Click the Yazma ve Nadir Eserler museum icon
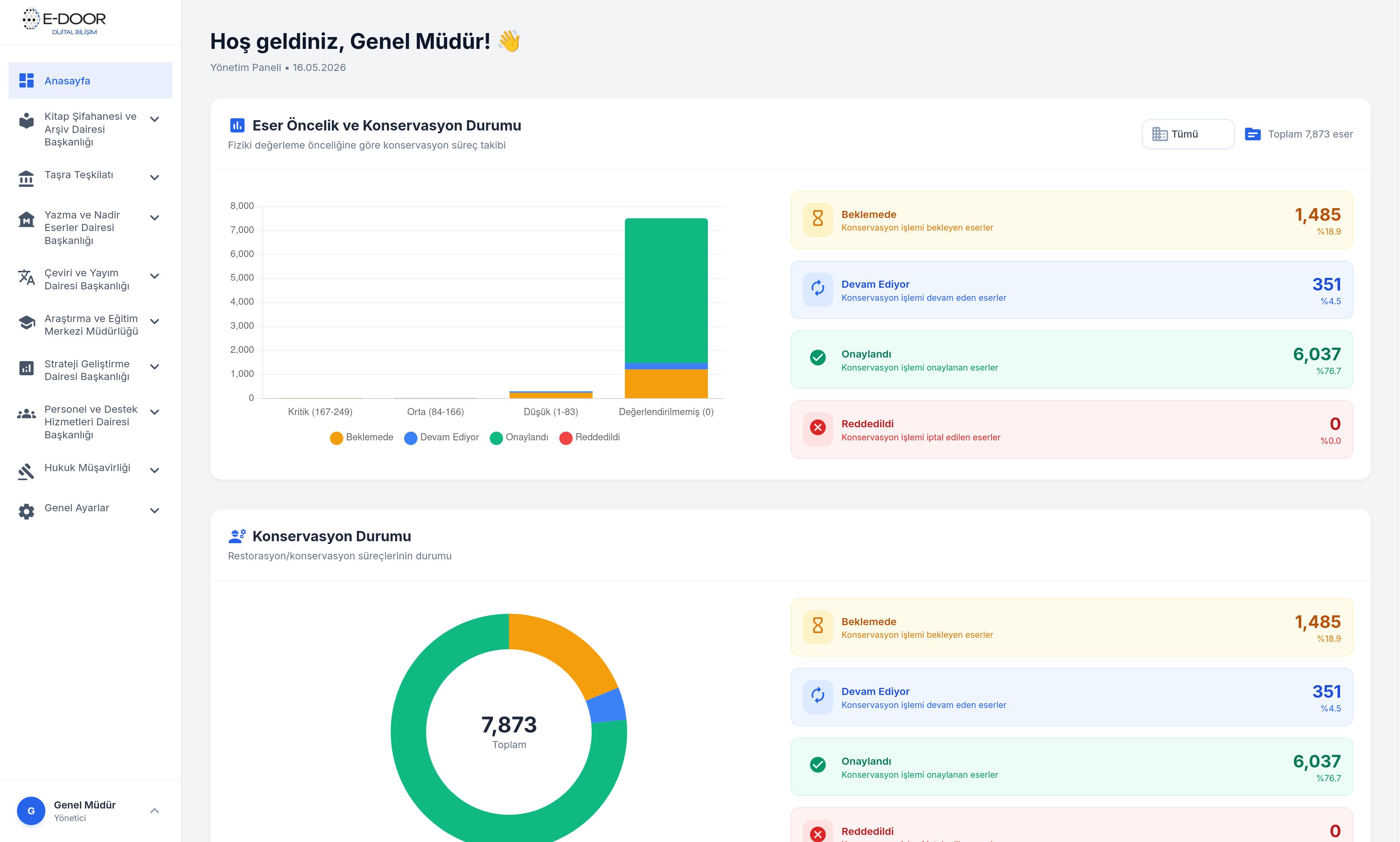 click(x=26, y=219)
